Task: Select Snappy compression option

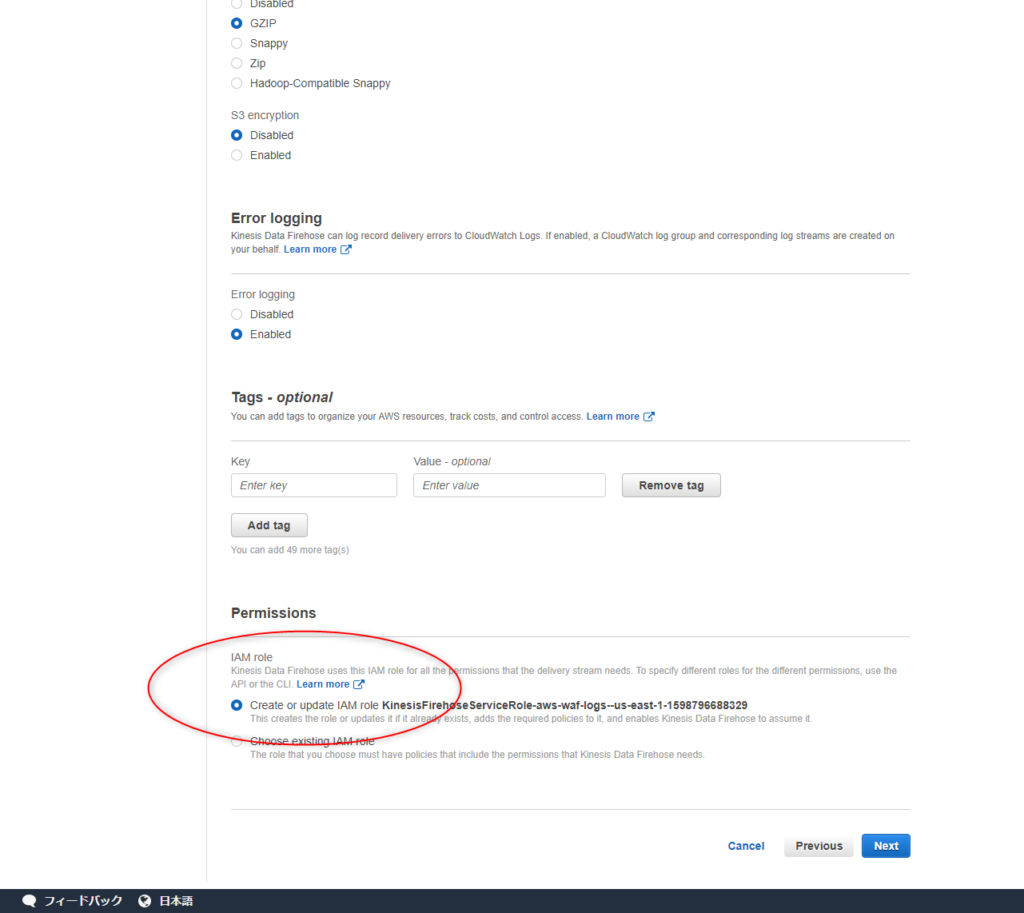Action: (237, 43)
